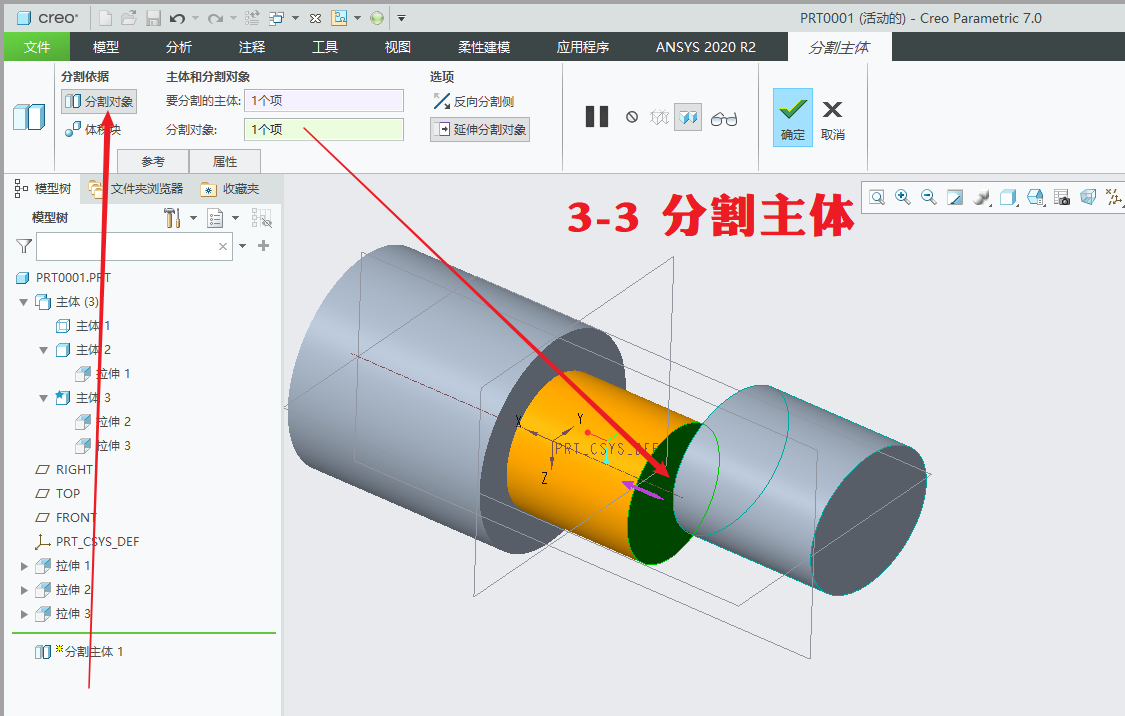The width and height of the screenshot is (1125, 716).
Task: Switch to the 注释 ribbon tab
Action: (252, 47)
